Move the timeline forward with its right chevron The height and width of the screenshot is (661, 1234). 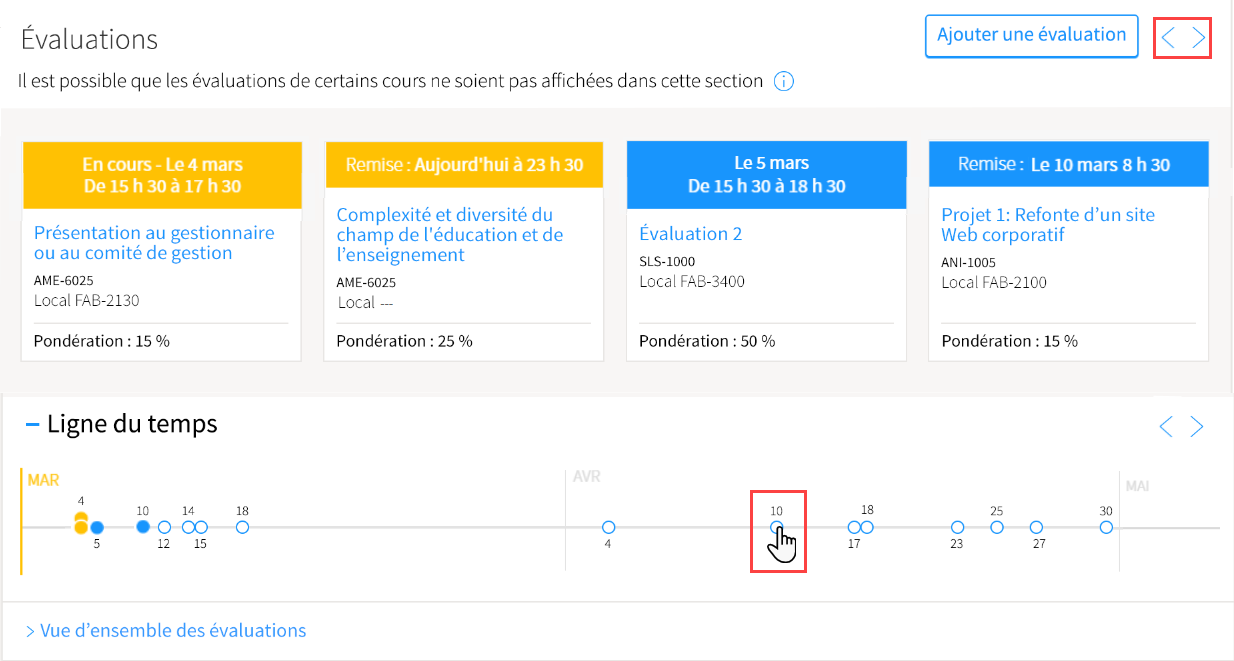point(1197,427)
